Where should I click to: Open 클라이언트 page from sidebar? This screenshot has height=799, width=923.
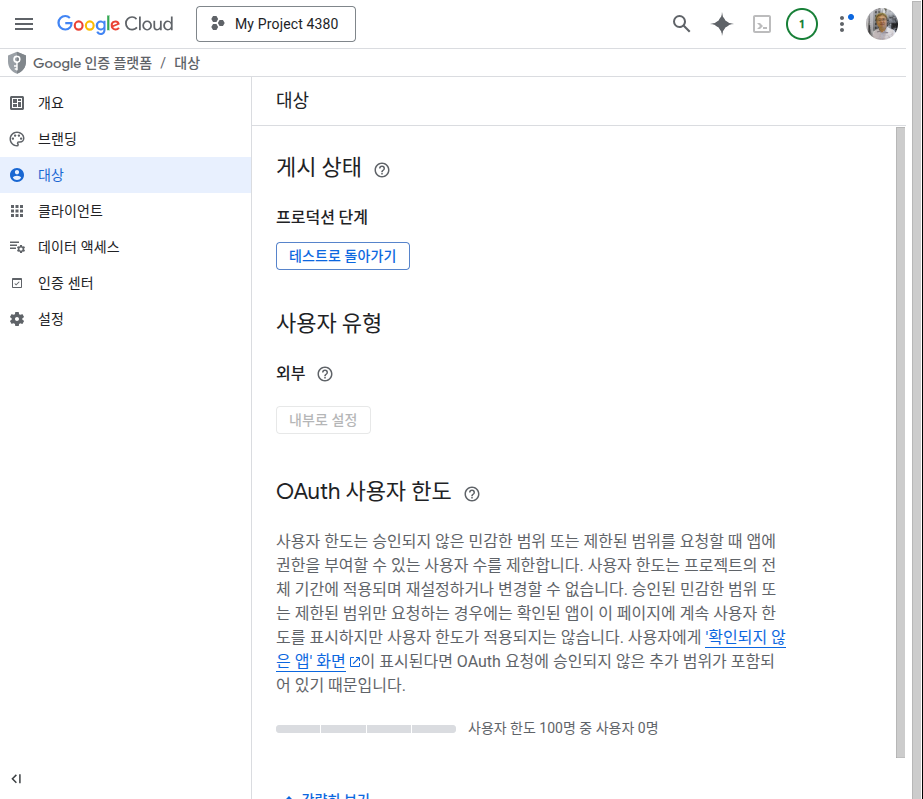click(x=70, y=211)
